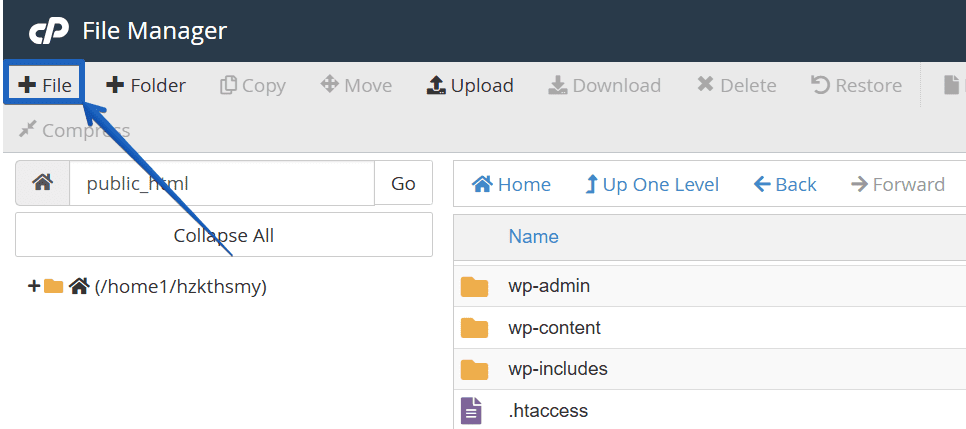Click the Copy toolbar icon
Image resolution: width=966 pixels, height=429 pixels.
229,85
